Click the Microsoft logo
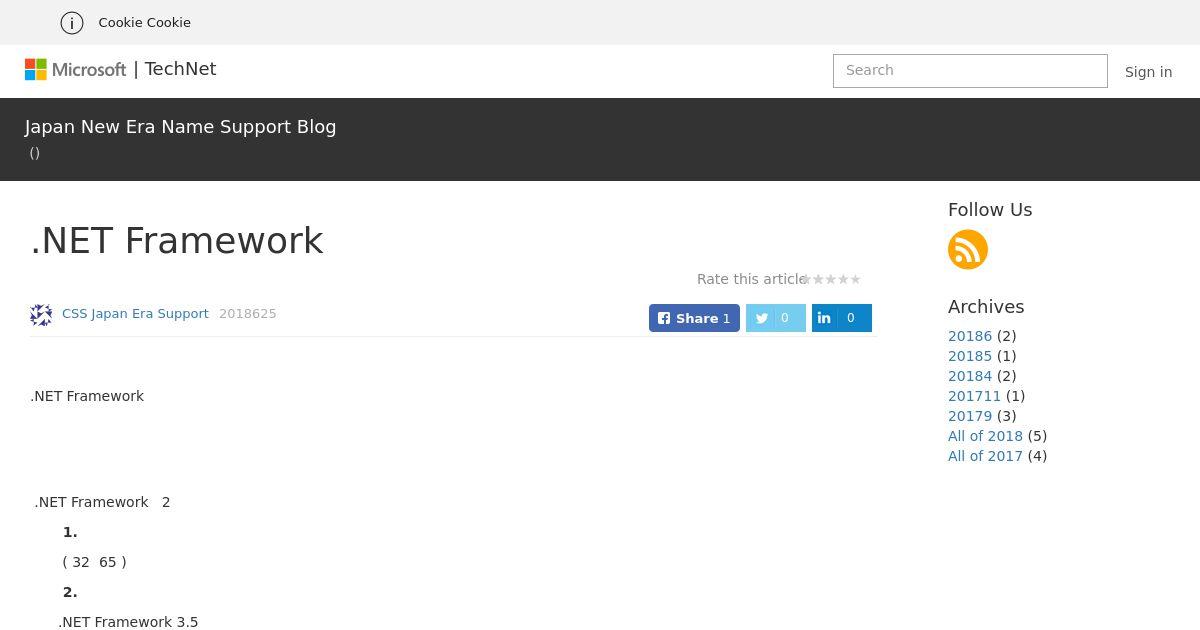The height and width of the screenshot is (630, 1200). click(x=76, y=69)
